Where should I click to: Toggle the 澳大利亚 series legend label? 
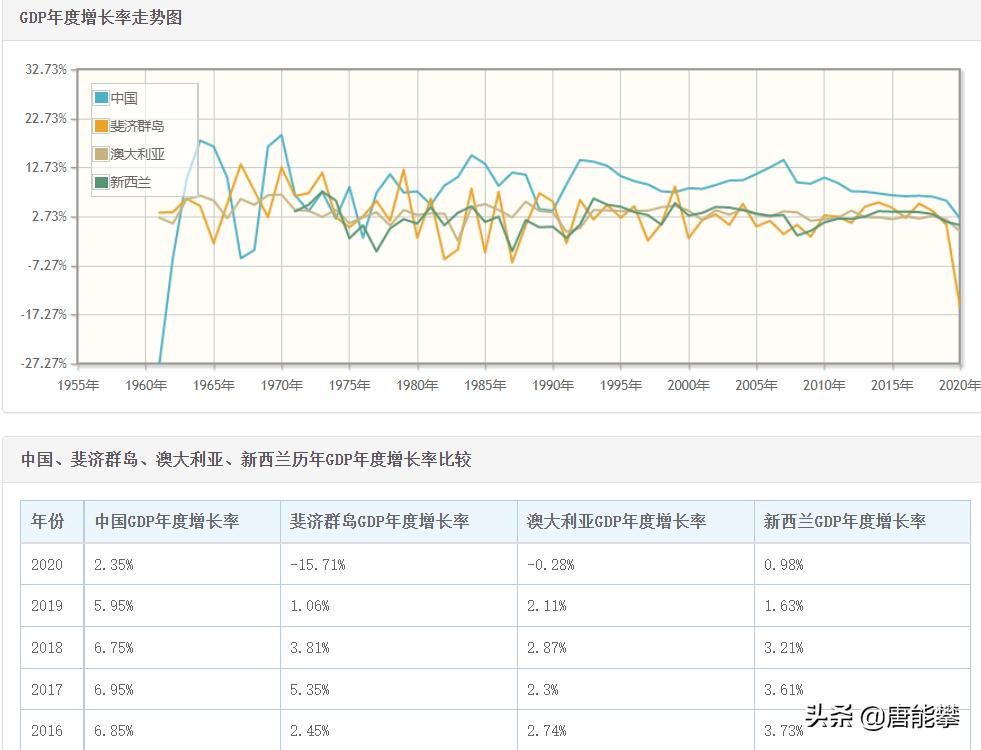137,154
